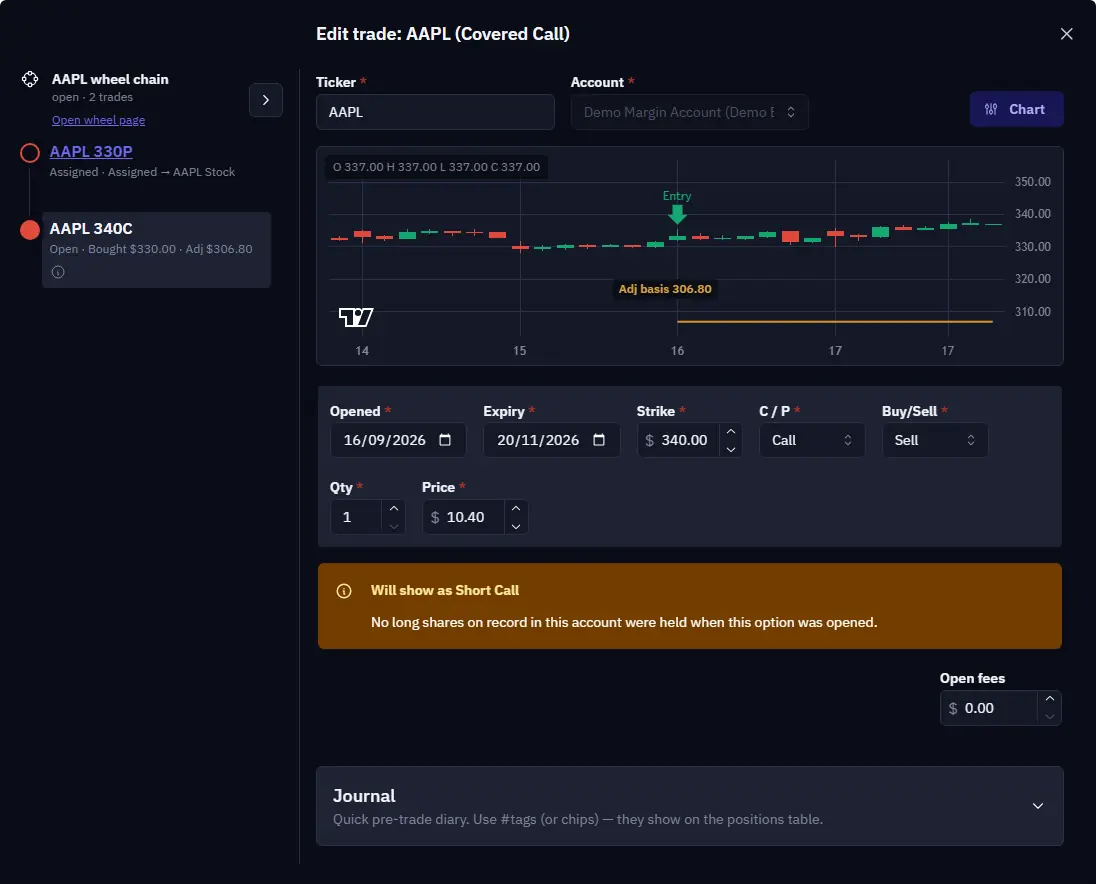The image size is (1096, 884).
Task: Open the C / P dropdown
Action: [812, 440]
